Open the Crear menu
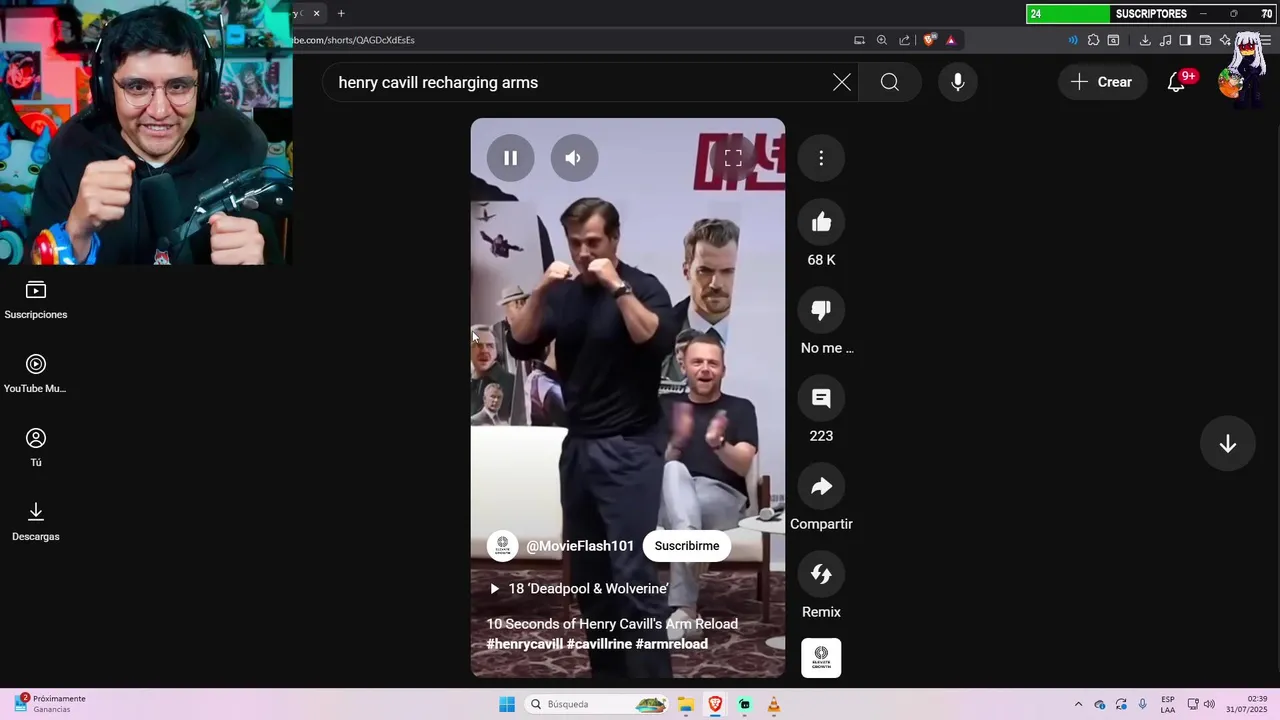Viewport: 1280px width, 720px height. pos(1101,82)
